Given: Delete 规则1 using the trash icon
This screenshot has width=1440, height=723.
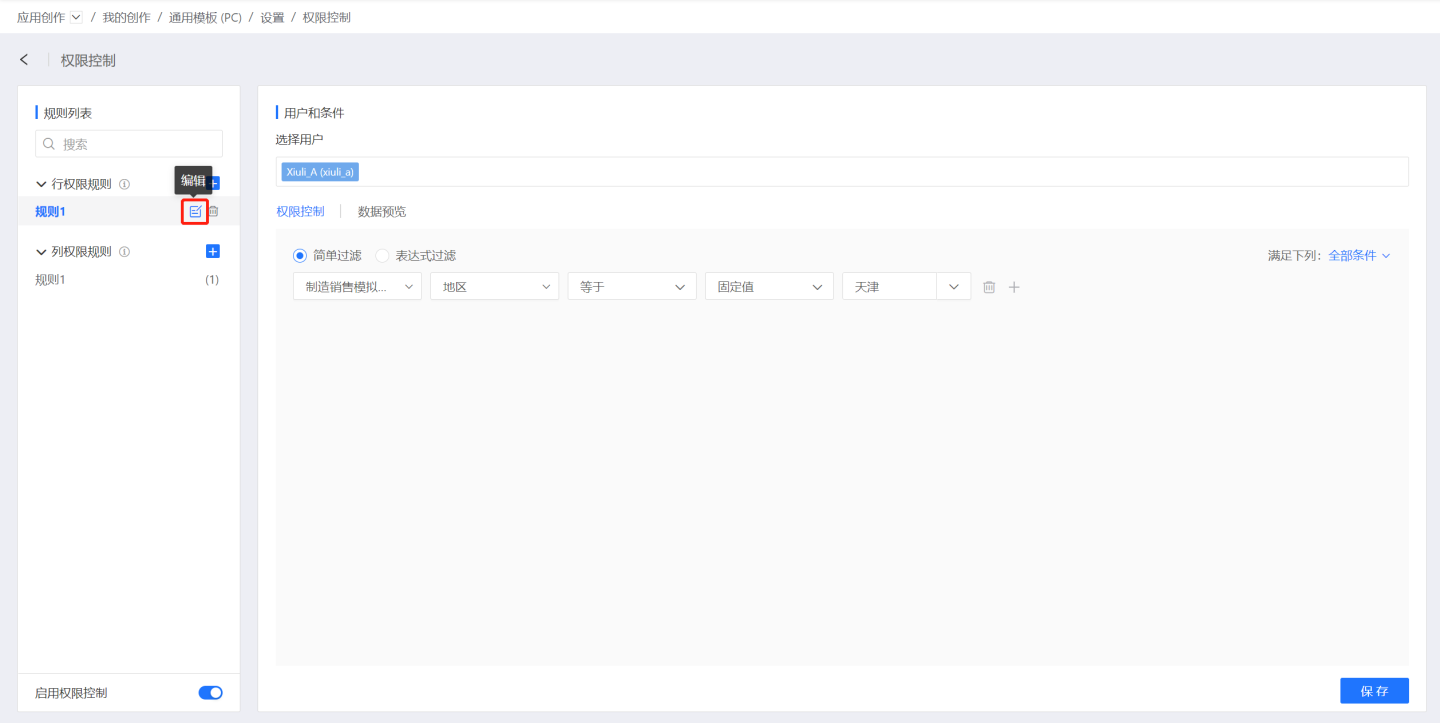Looking at the screenshot, I should 213,211.
